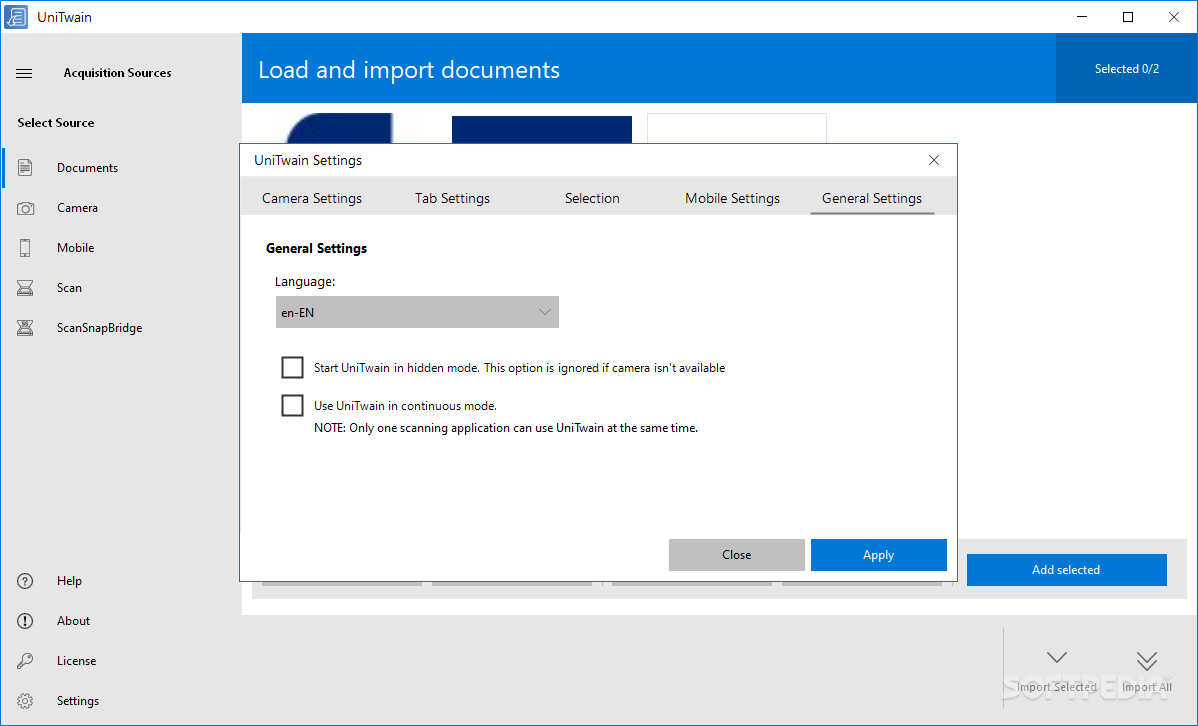This screenshot has height=726, width=1198.
Task: Click the Acquisition Sources heading
Action: pyautogui.click(x=117, y=73)
